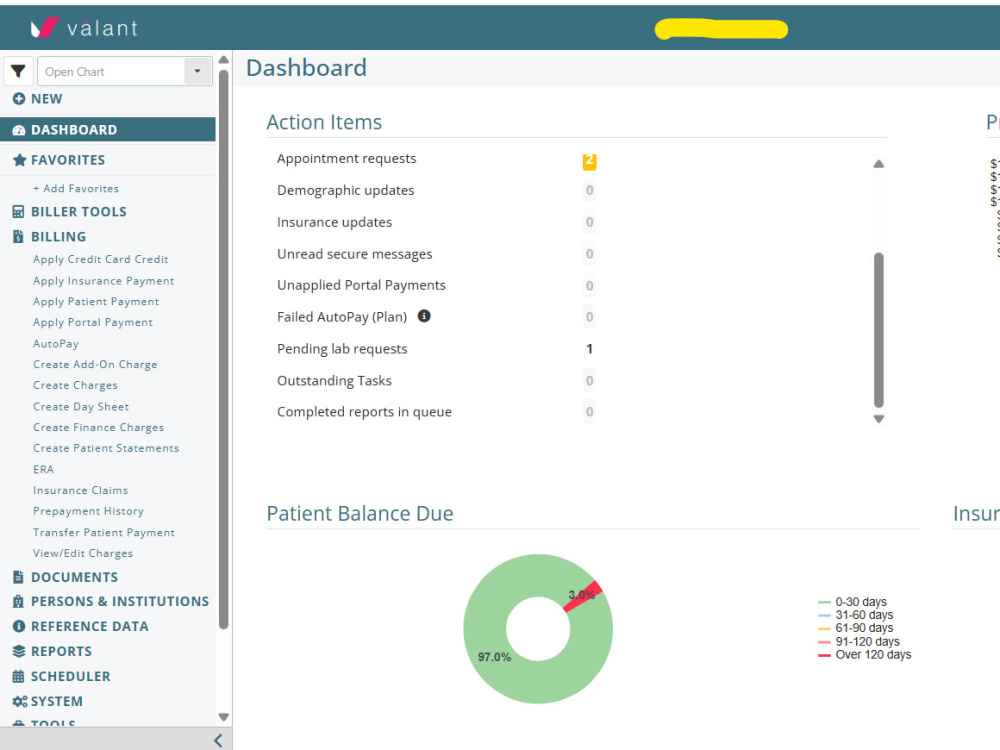Click the sidebar scroll down arrow
This screenshot has width=1000, height=750.
pos(223,717)
